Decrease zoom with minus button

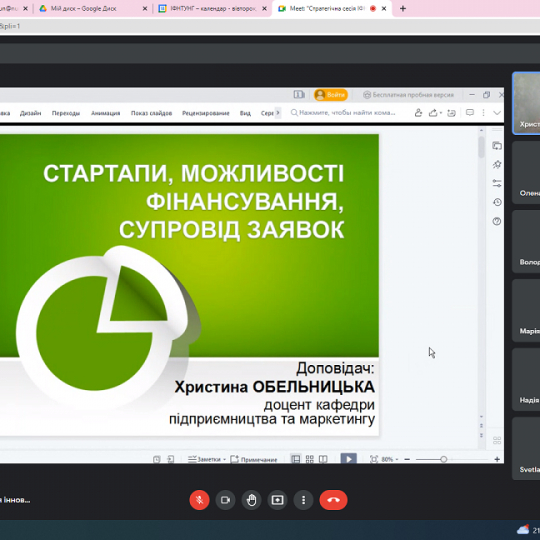point(407,459)
